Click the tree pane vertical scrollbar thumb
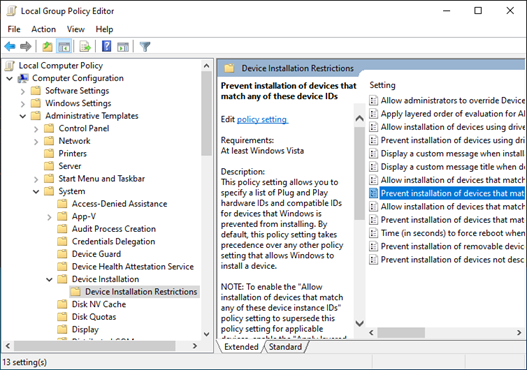 206,113
